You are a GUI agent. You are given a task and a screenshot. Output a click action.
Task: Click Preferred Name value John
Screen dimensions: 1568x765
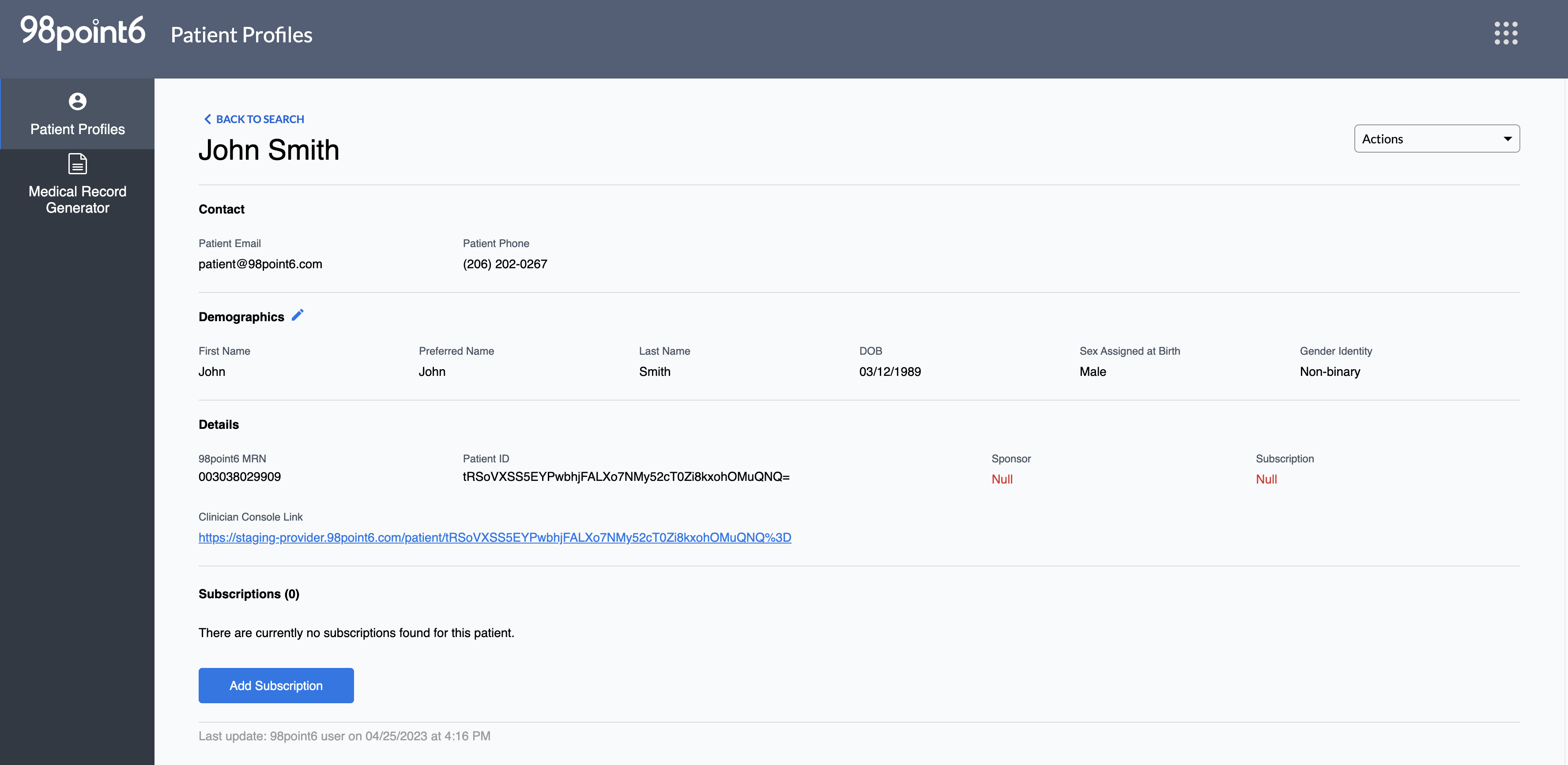[x=432, y=371]
